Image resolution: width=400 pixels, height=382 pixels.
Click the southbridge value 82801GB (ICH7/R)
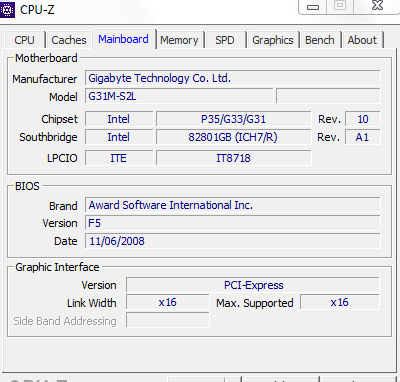tap(233, 137)
